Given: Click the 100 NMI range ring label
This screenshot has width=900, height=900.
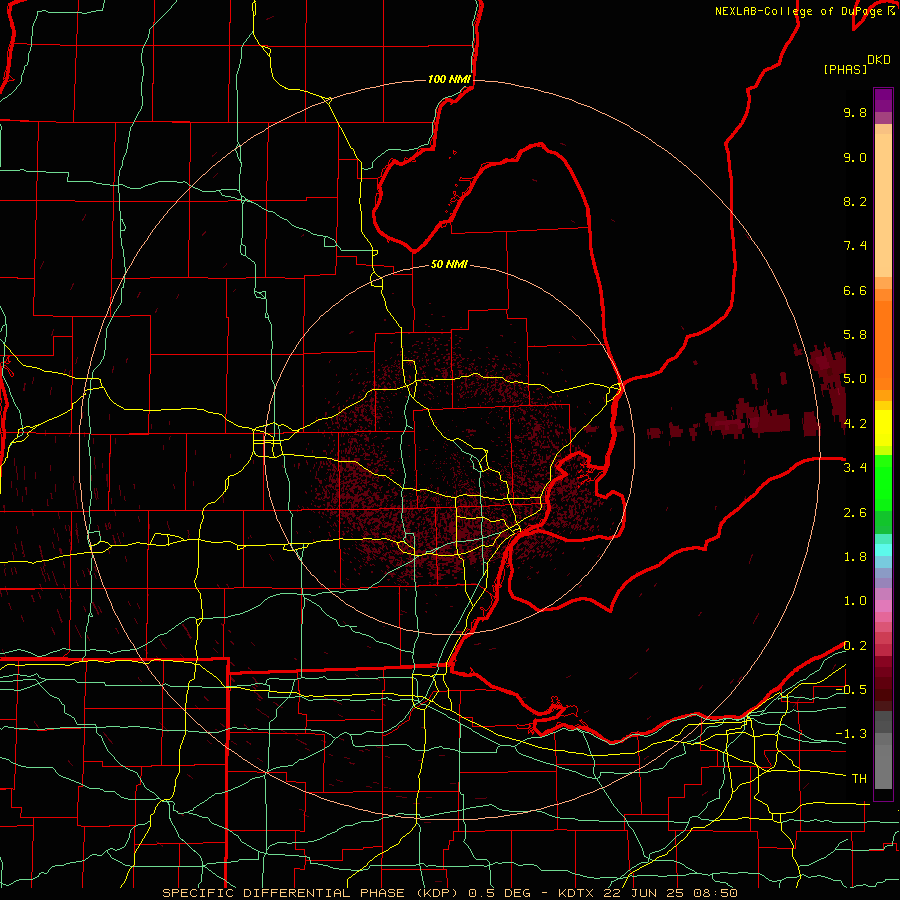Looking at the screenshot, I should point(449,79).
